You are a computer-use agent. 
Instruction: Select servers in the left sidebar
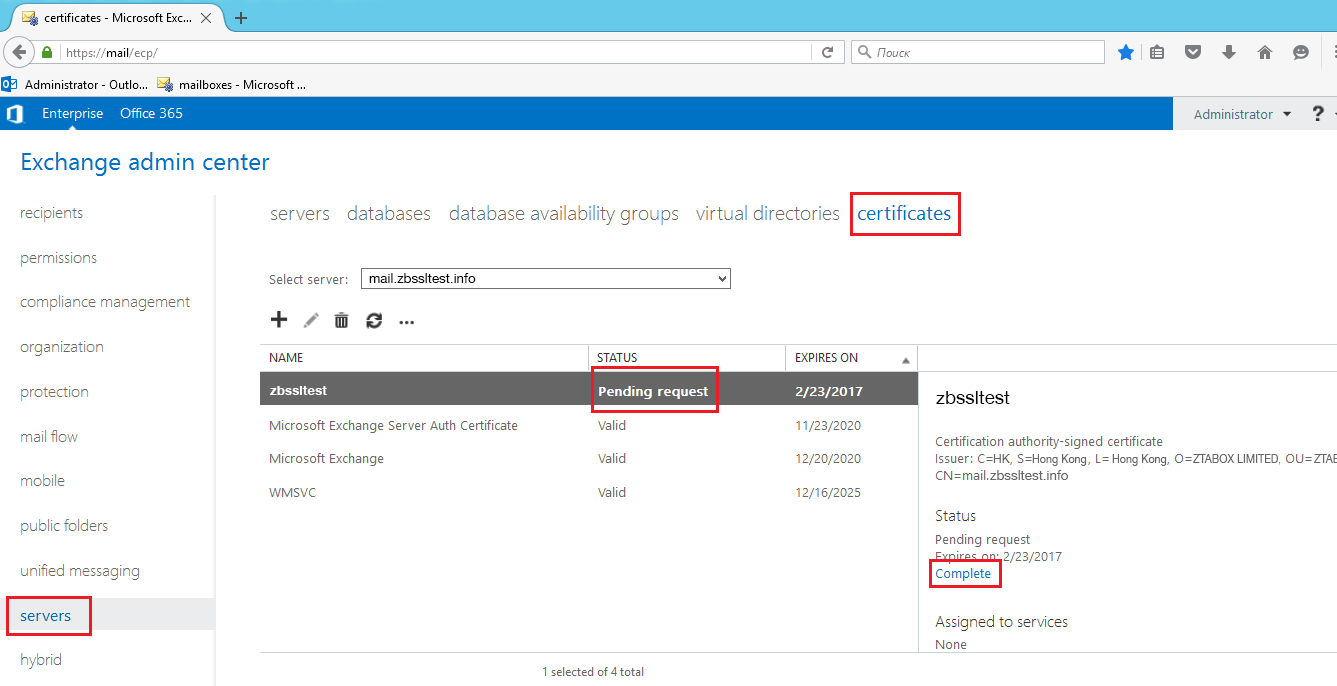48,615
